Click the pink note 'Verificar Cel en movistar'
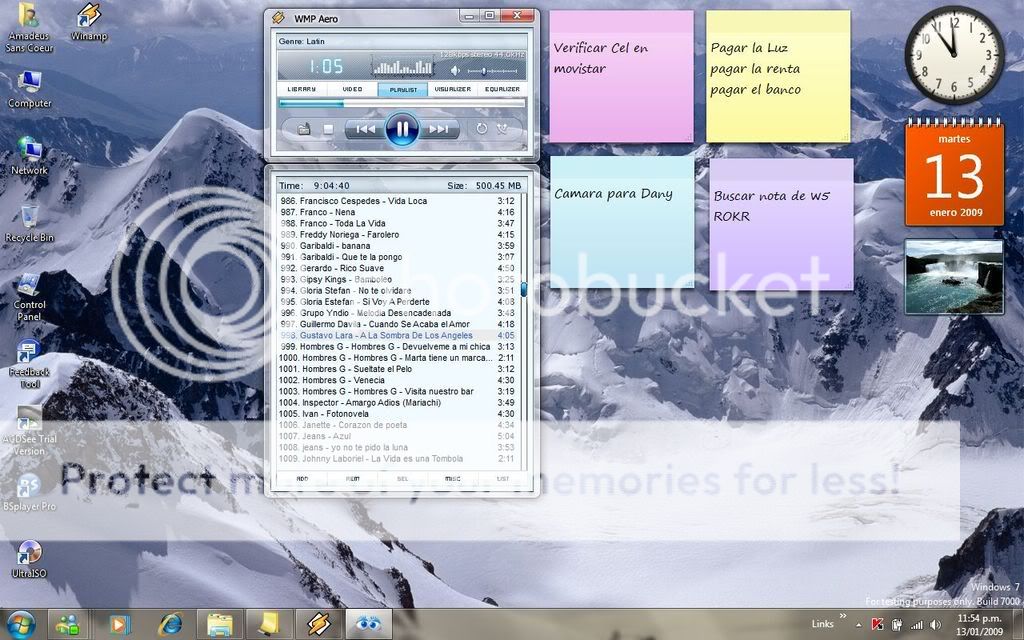The image size is (1024, 640). [x=621, y=76]
